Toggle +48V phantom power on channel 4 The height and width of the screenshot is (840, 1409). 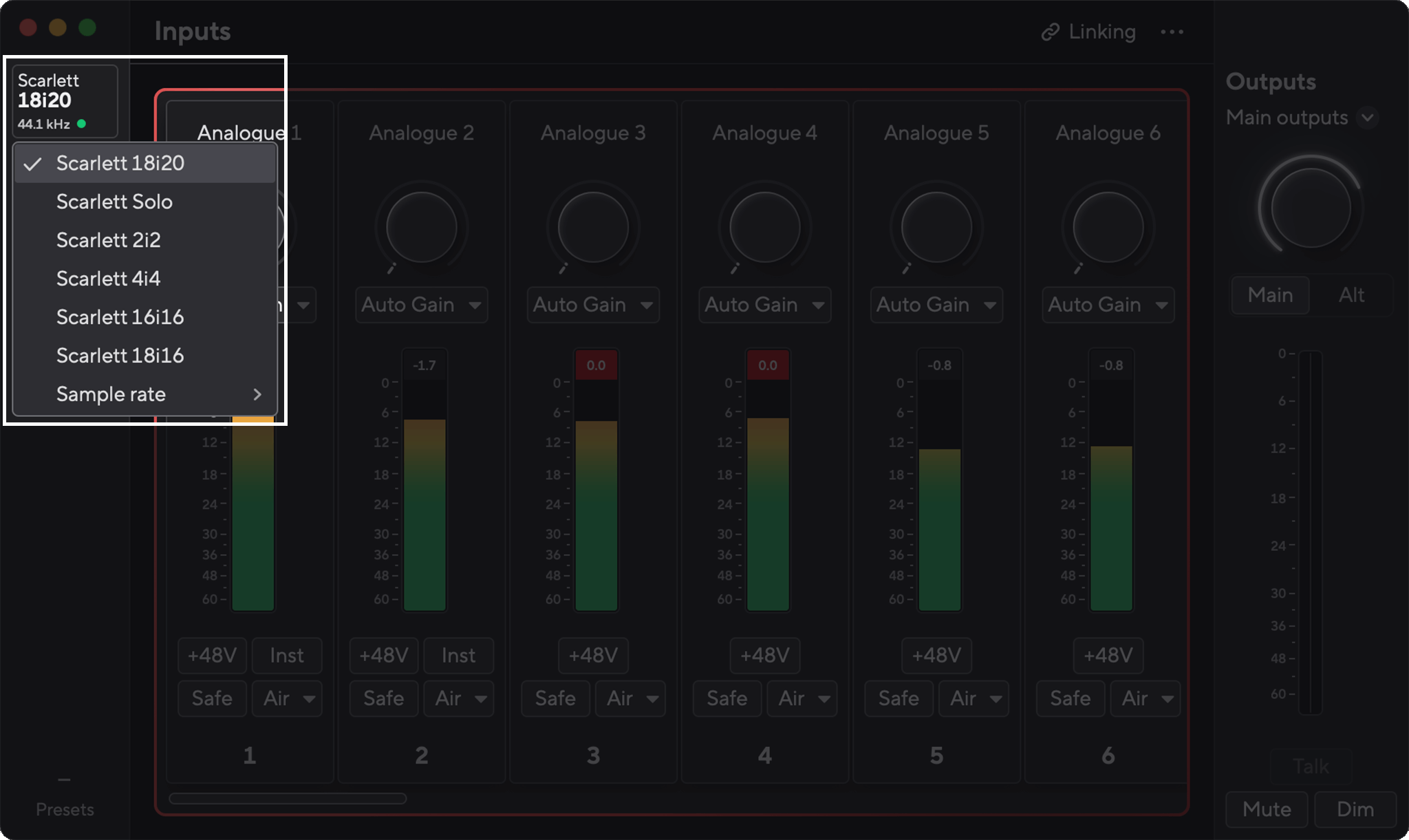[764, 656]
